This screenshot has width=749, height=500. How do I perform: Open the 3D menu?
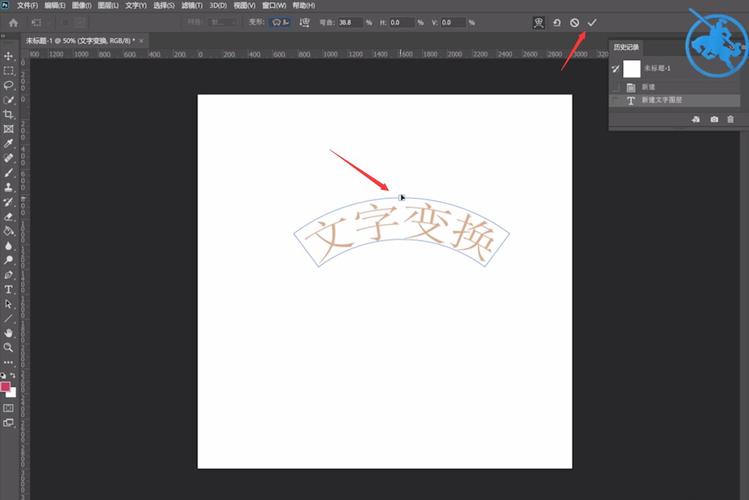[218, 5]
